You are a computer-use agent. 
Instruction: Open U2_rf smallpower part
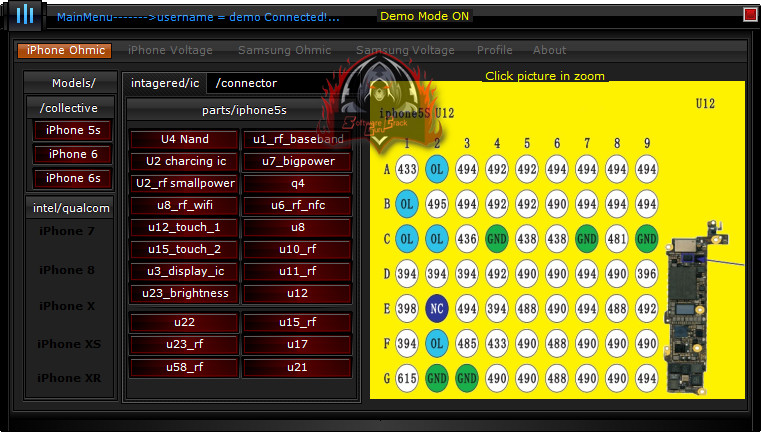pos(184,183)
